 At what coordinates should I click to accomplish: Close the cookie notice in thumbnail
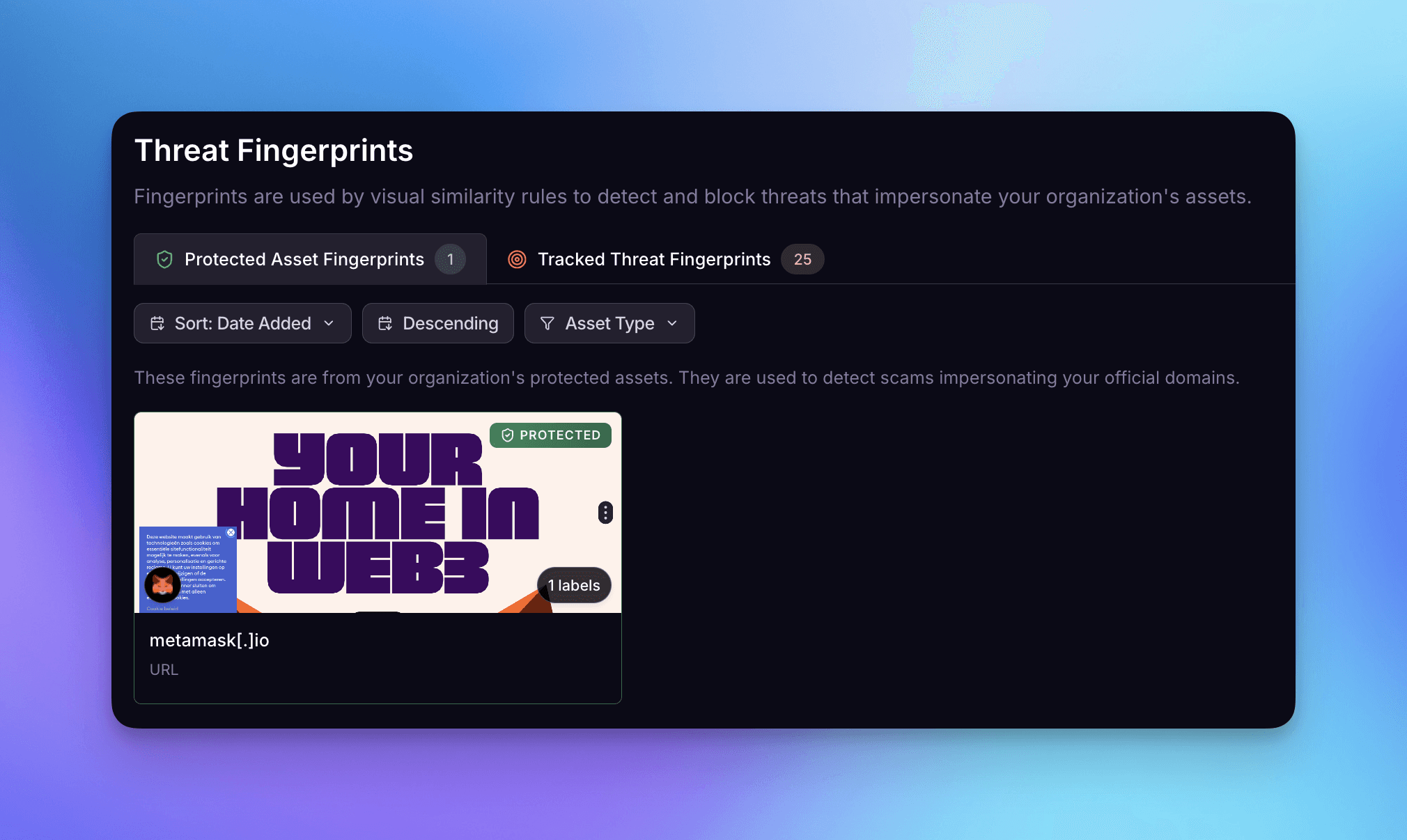click(231, 533)
